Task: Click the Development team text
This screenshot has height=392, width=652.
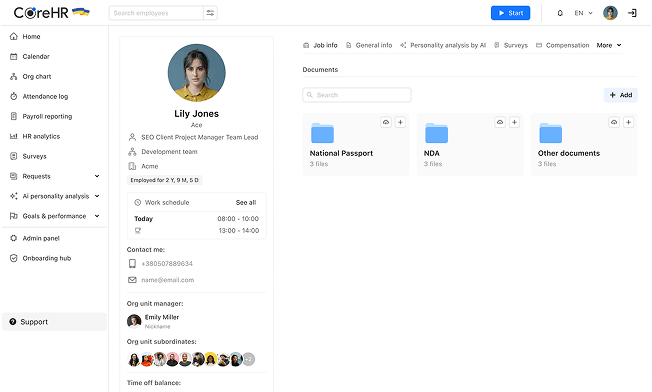Action: [169, 152]
